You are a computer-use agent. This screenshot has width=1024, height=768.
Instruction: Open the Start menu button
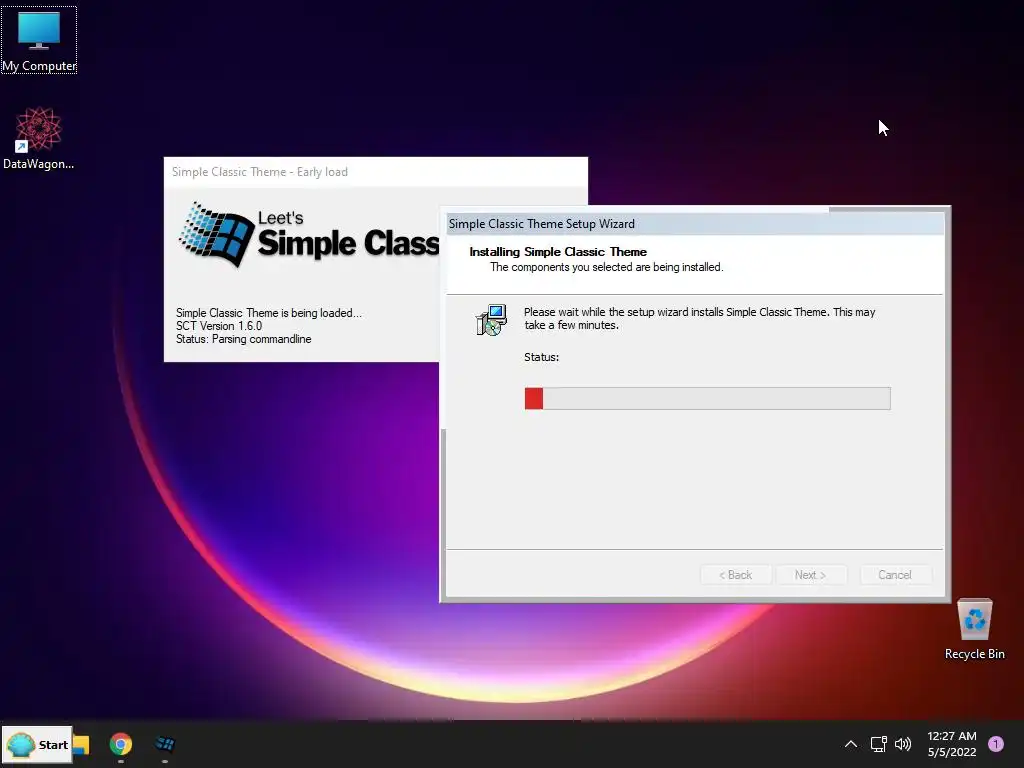37,744
